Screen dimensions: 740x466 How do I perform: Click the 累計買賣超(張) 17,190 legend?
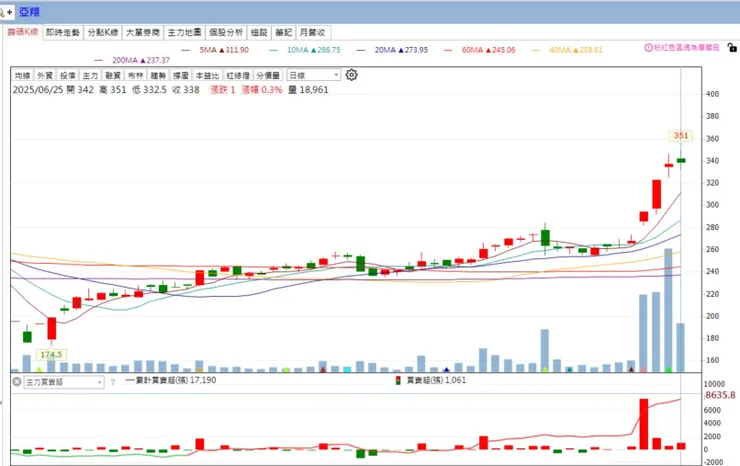point(171,380)
